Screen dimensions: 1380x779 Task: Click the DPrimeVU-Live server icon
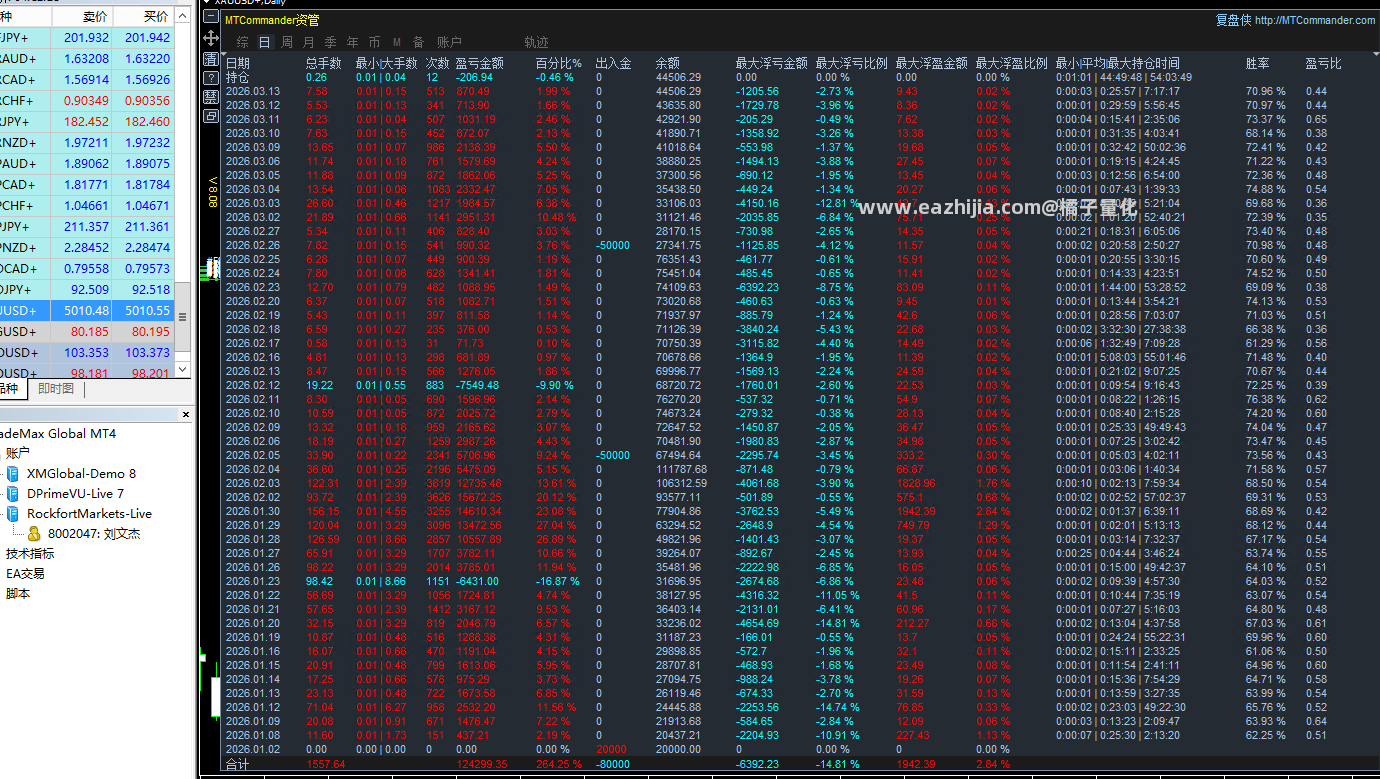pyautogui.click(x=12, y=494)
